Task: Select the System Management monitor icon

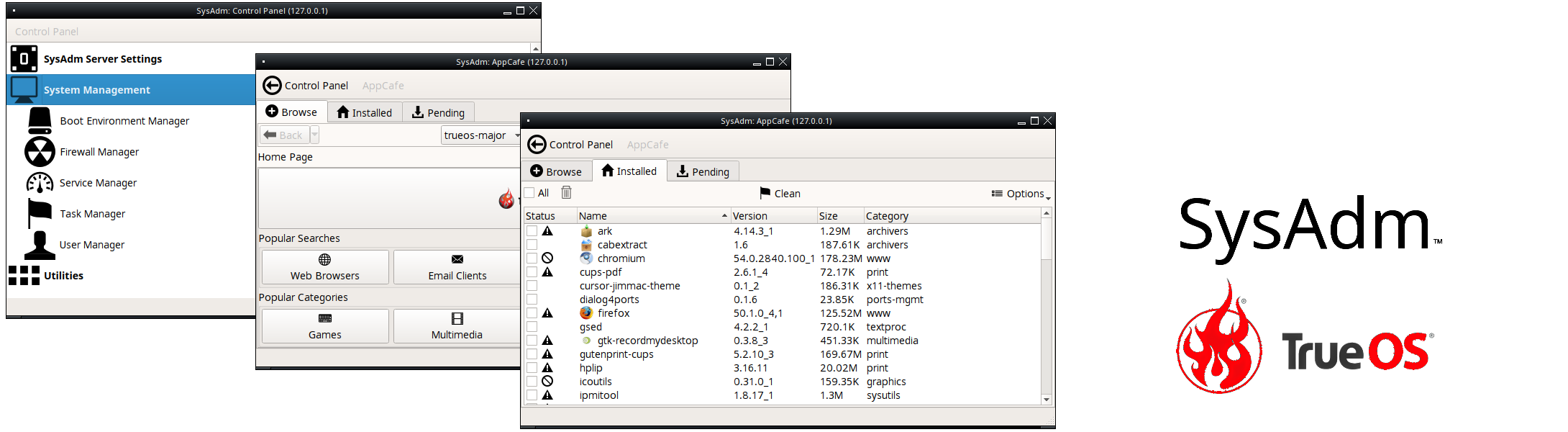Action: coord(24,90)
